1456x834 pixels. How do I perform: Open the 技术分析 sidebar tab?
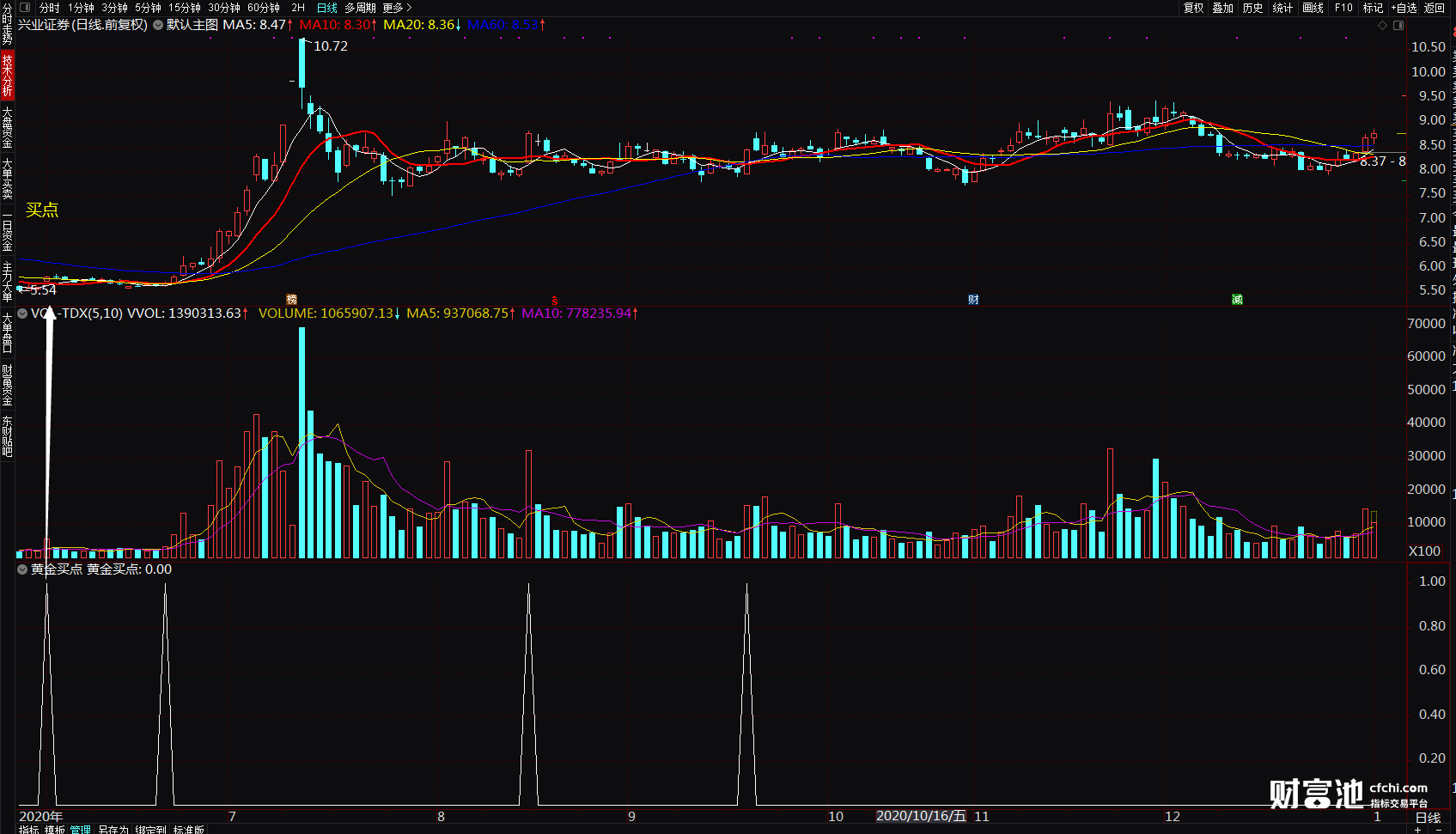[7, 75]
